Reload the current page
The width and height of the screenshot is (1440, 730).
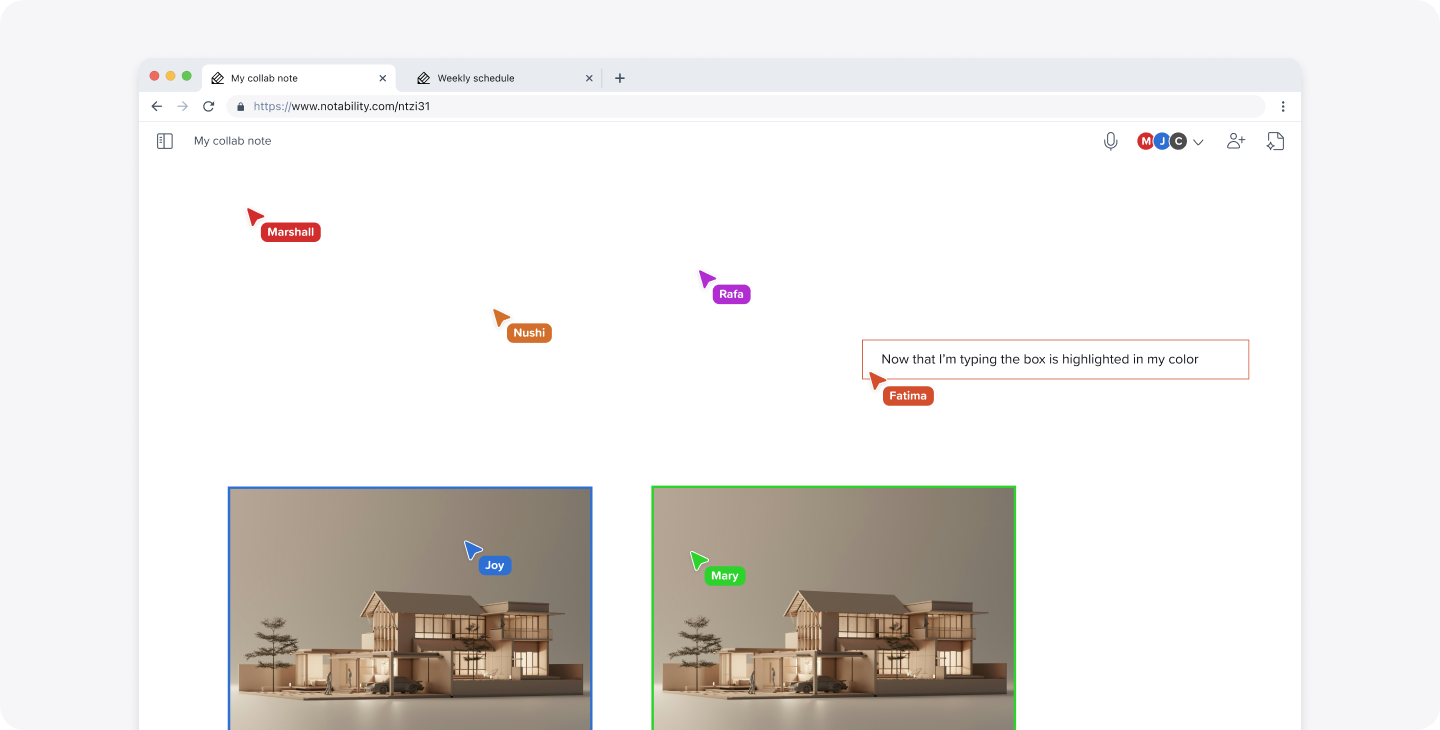[208, 106]
